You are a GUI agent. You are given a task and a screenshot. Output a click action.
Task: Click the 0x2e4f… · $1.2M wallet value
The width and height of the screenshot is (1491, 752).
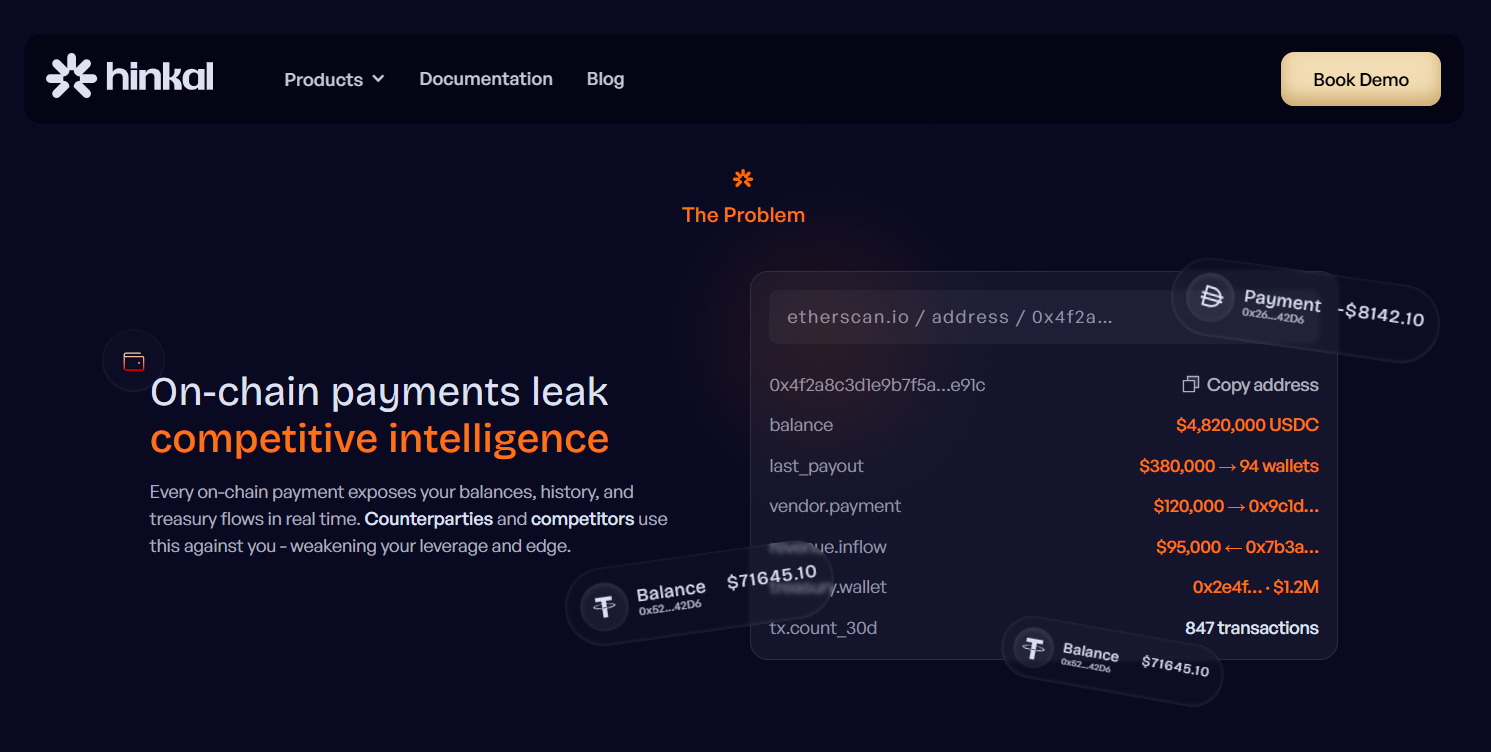[x=1255, y=587]
